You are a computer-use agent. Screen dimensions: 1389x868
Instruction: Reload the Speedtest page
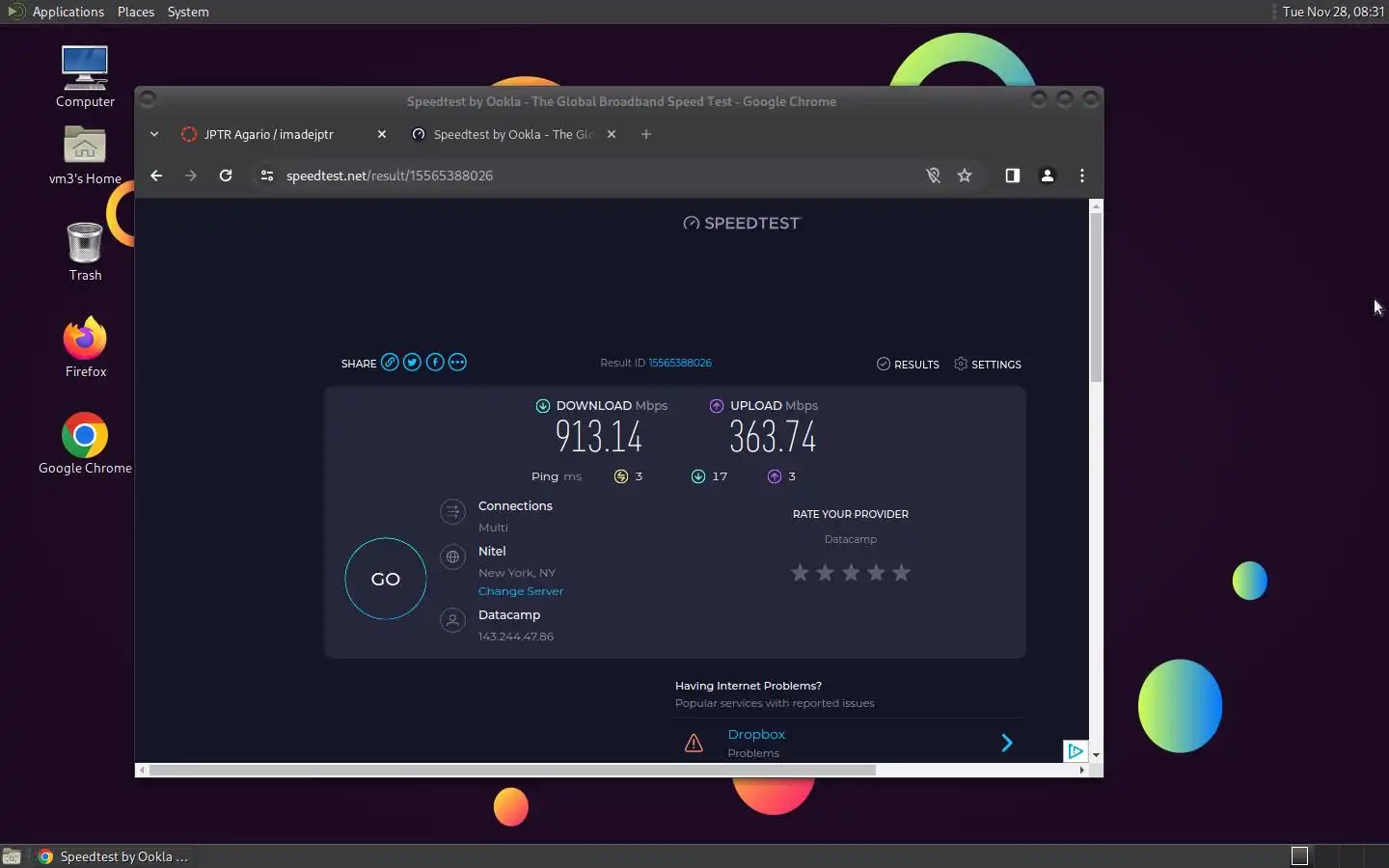pyautogui.click(x=226, y=176)
